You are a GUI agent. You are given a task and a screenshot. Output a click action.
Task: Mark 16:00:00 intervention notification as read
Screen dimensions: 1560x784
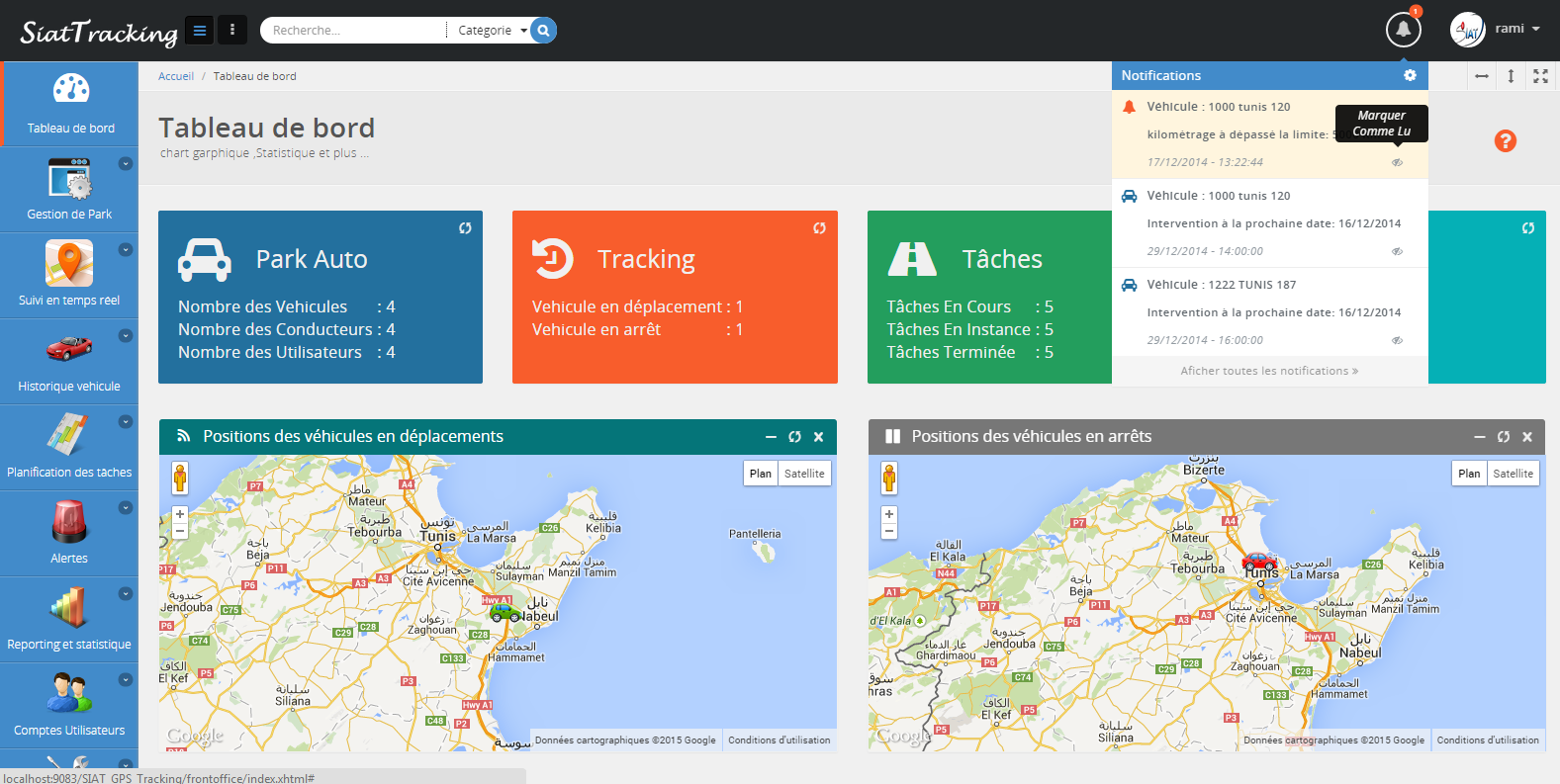(x=1397, y=340)
